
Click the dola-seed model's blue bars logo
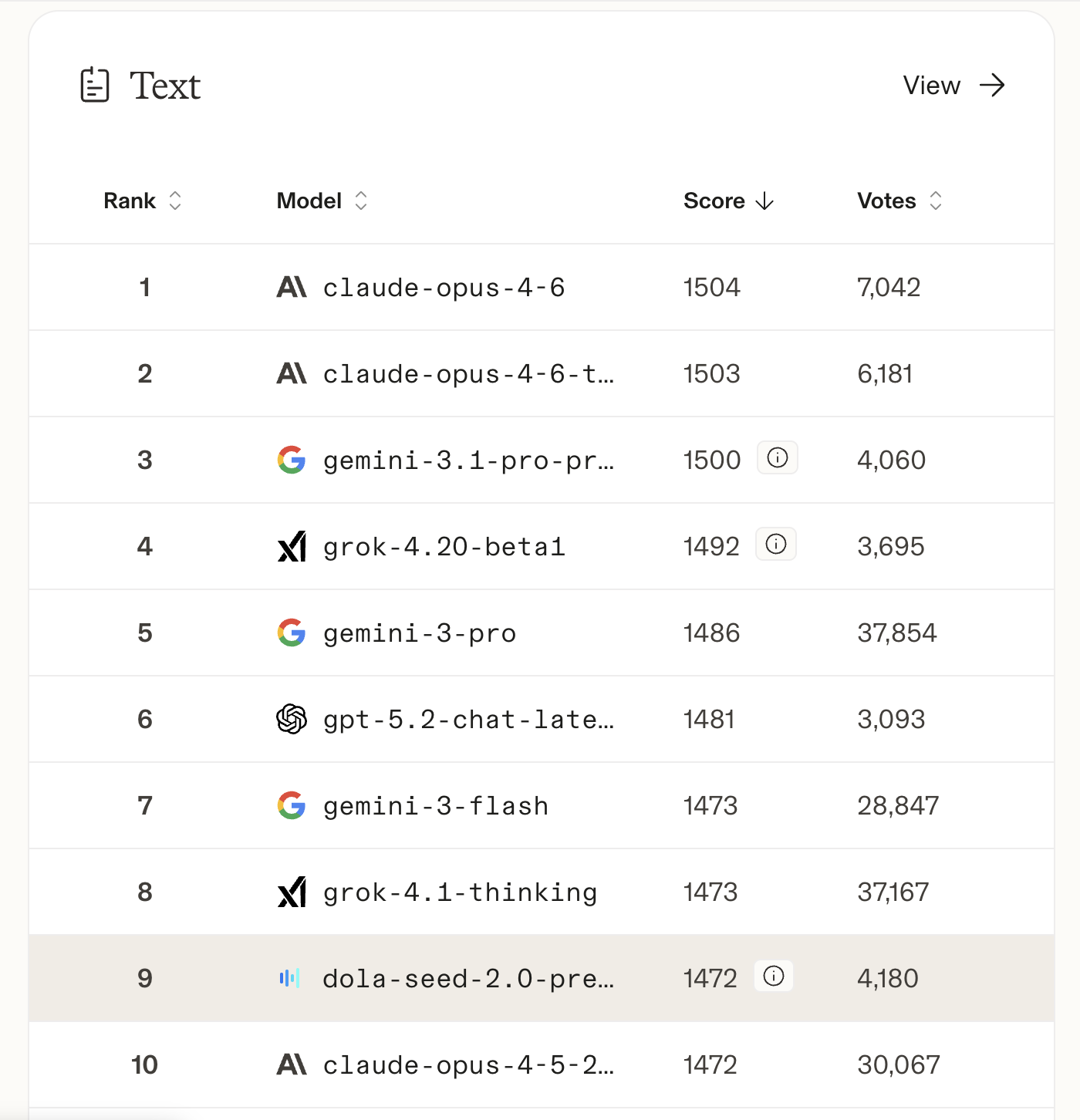(289, 979)
